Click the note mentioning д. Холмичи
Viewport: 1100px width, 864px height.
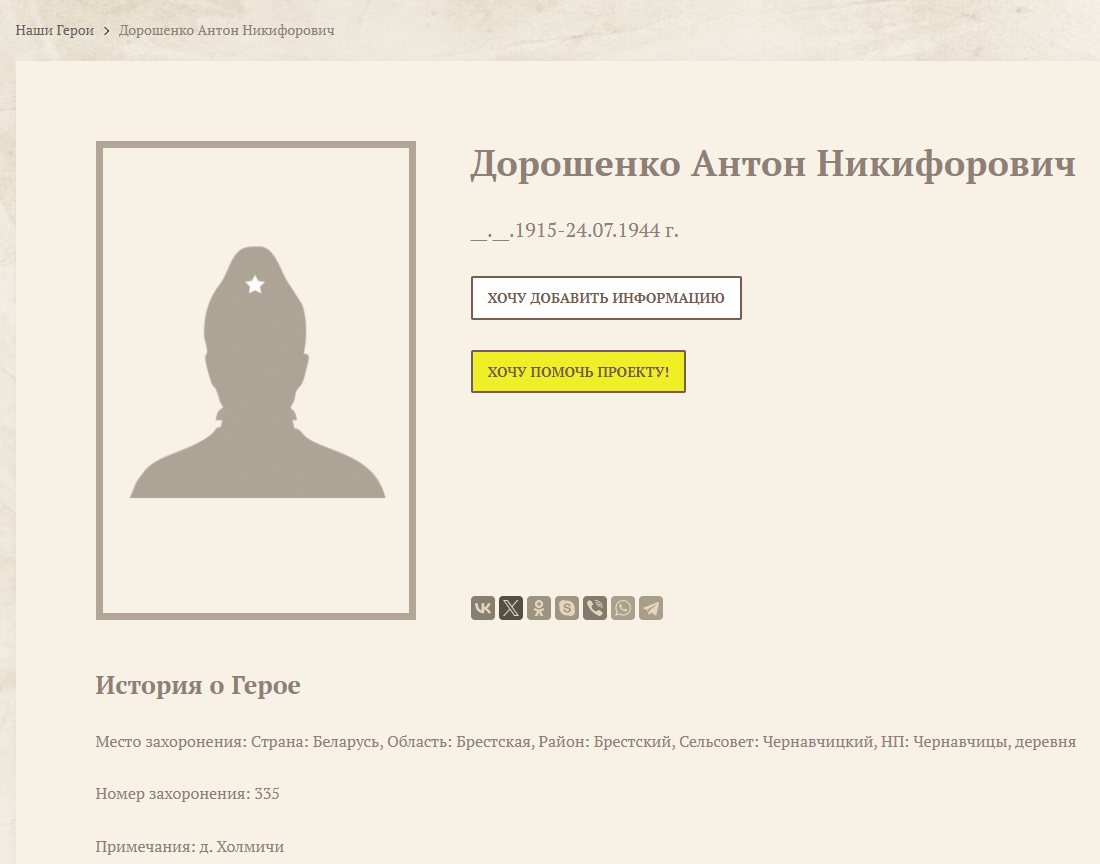click(x=190, y=846)
